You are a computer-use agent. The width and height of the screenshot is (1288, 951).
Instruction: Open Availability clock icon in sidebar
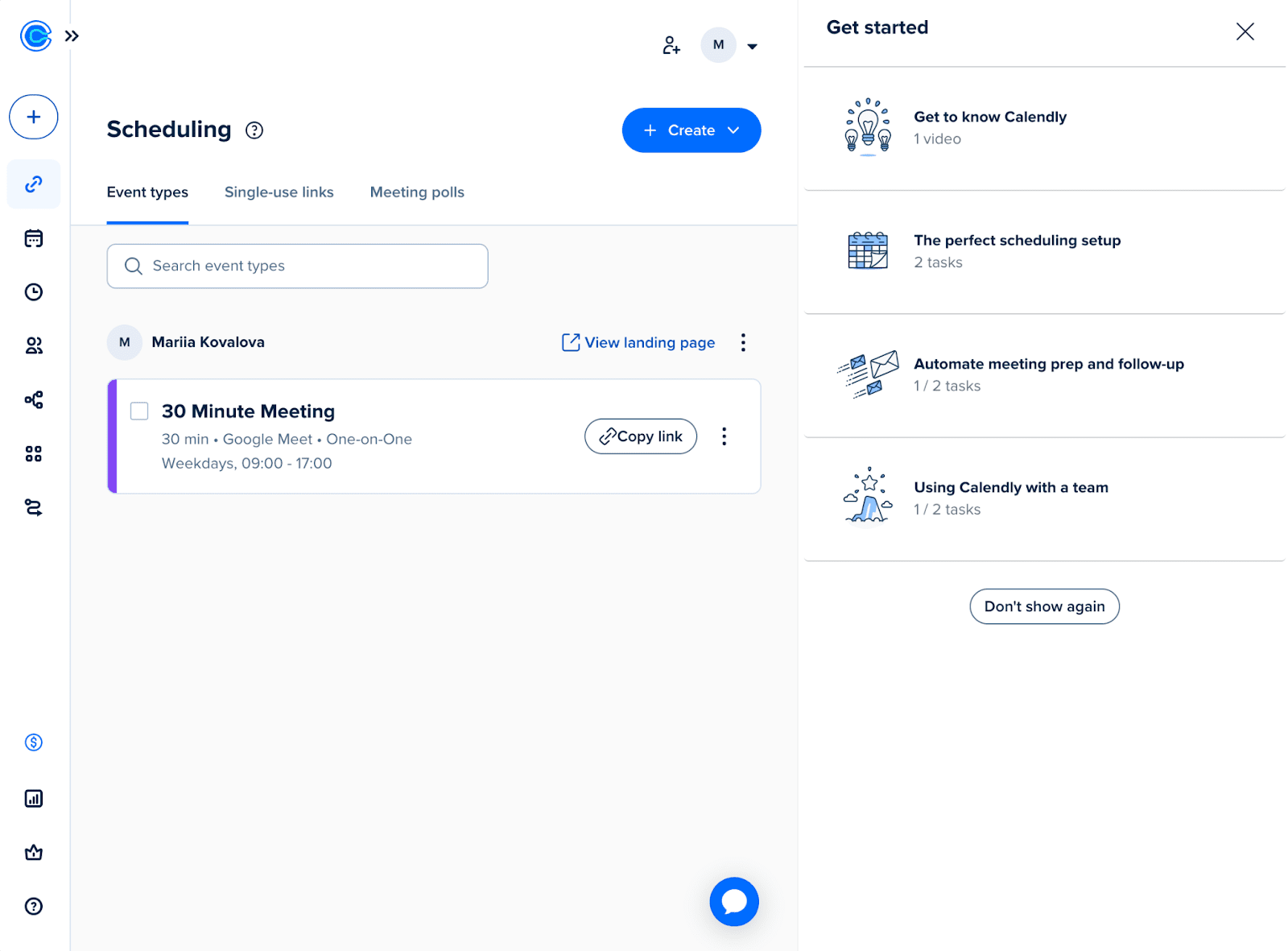point(34,292)
